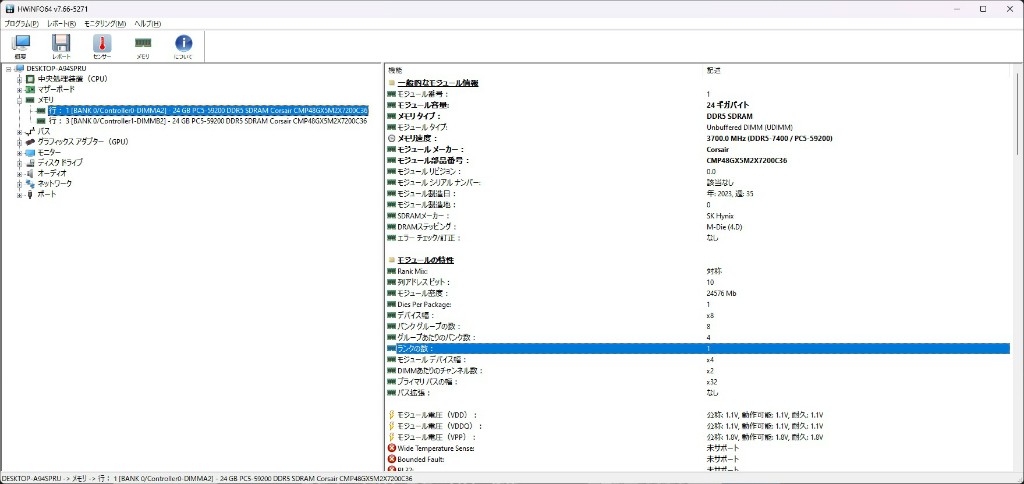Select the CPU chip icon in tree
This screenshot has height=484, width=1024.
pyautogui.click(x=30, y=79)
